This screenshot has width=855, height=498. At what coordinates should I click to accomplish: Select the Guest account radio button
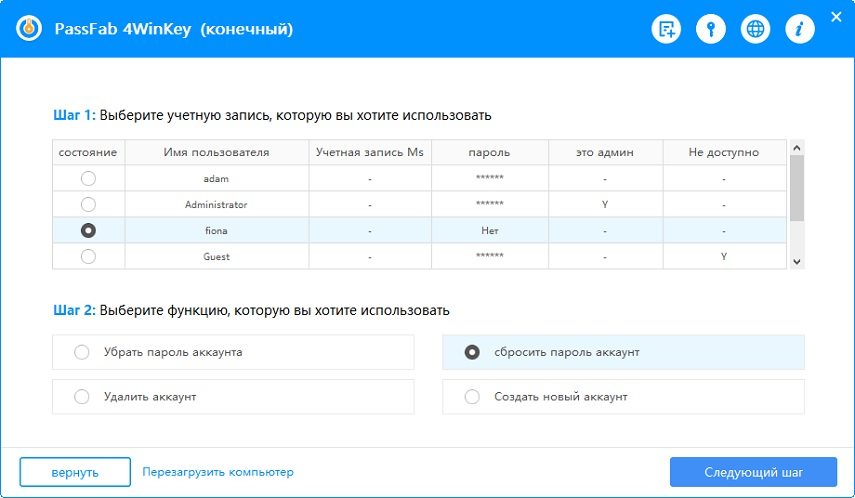coord(88,256)
